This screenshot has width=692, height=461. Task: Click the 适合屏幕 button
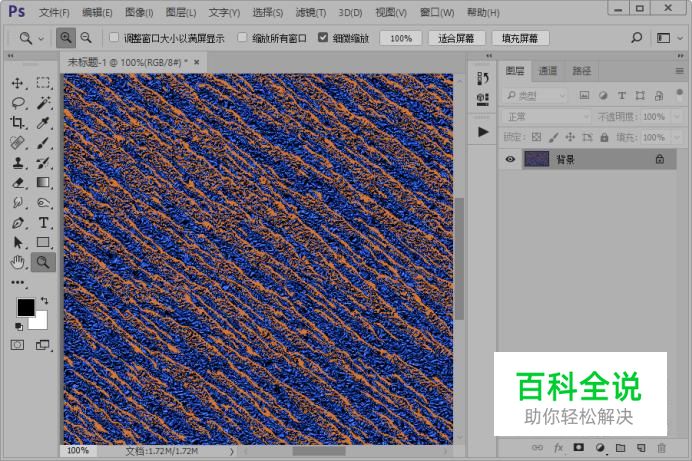456,38
